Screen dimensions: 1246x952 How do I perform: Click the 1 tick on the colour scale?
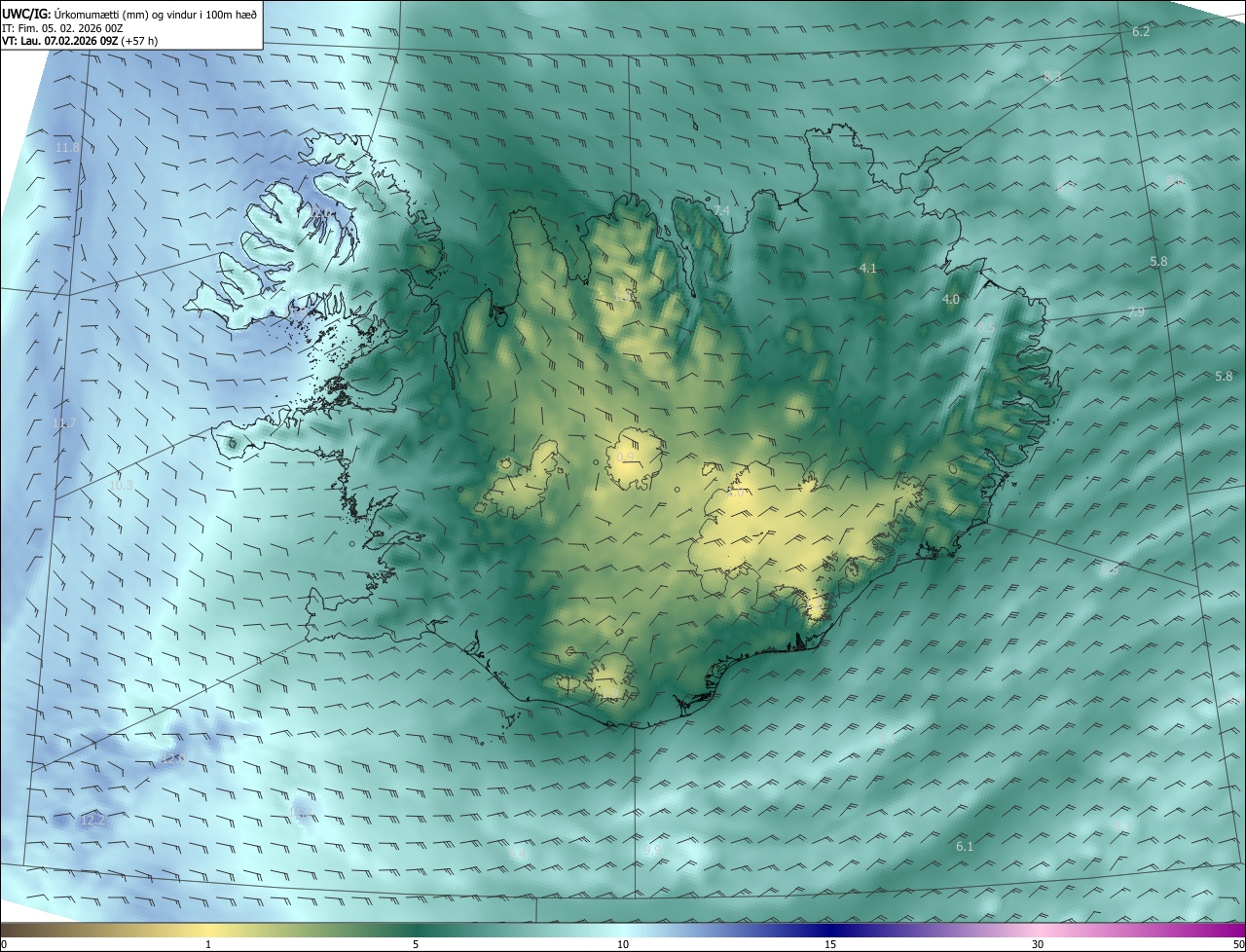208,944
